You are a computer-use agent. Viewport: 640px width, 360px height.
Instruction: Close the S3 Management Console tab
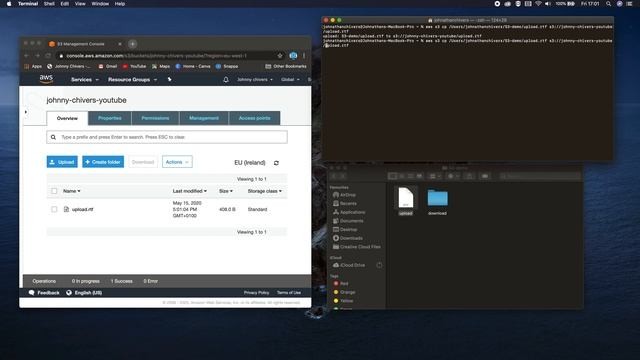(120, 44)
